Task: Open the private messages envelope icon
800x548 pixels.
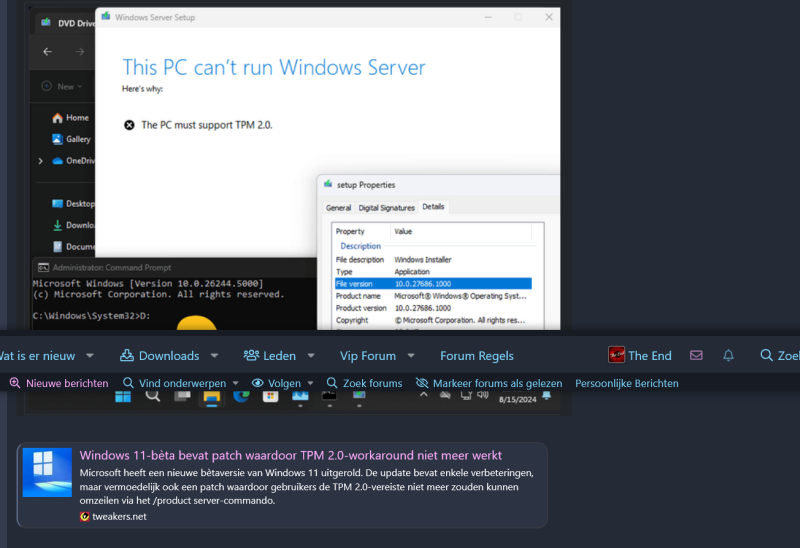Action: click(x=696, y=355)
